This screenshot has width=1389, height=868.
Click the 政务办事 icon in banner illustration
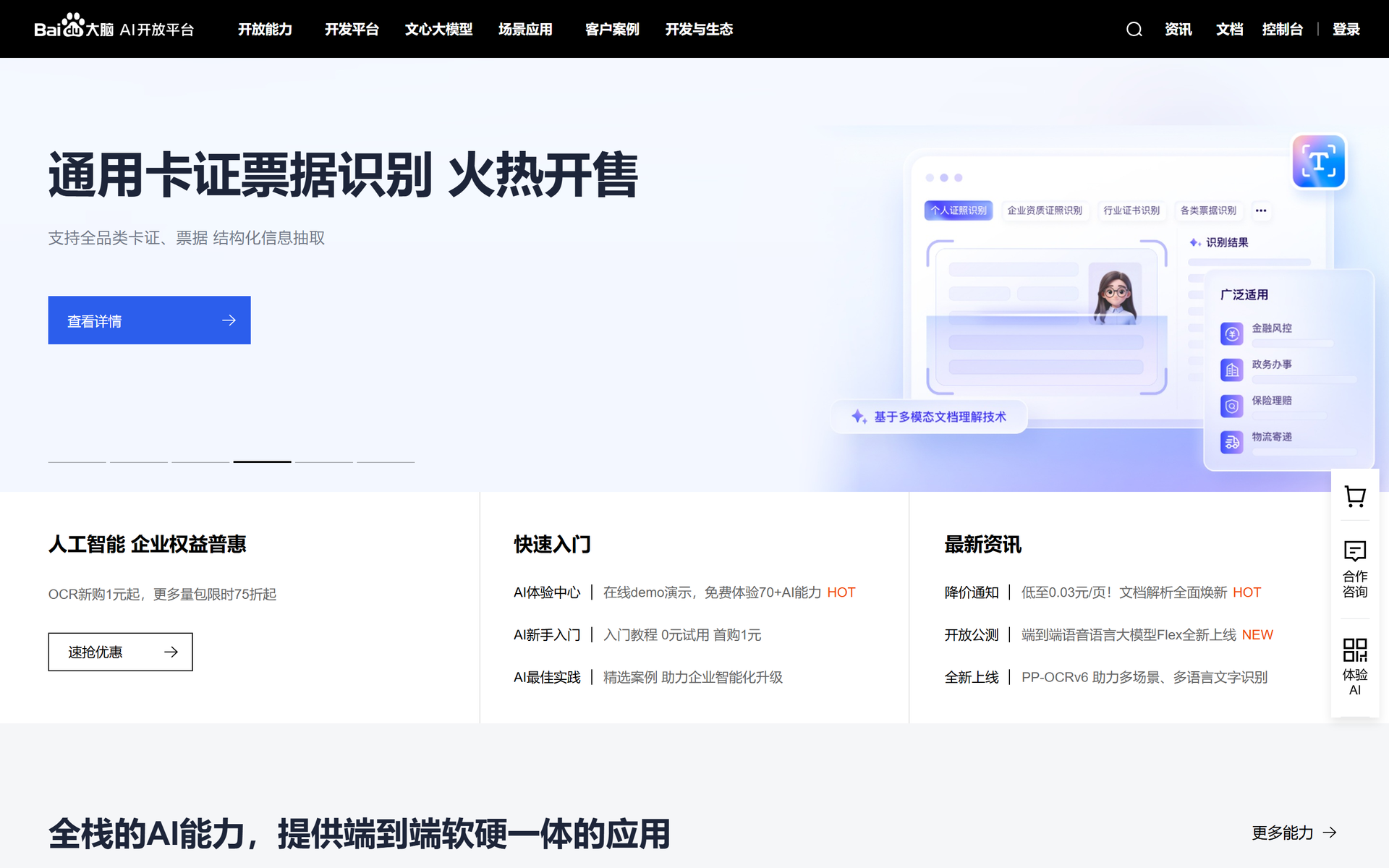tap(1231, 370)
